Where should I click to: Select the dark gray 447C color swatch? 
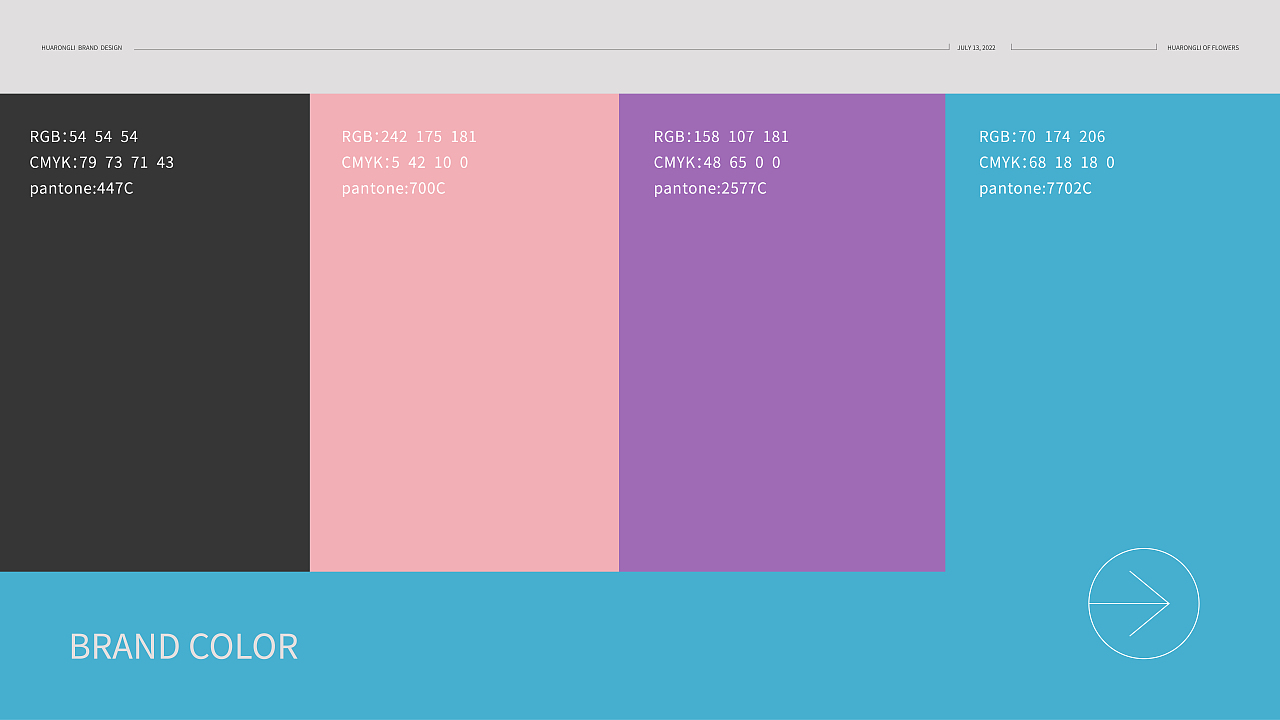155,333
